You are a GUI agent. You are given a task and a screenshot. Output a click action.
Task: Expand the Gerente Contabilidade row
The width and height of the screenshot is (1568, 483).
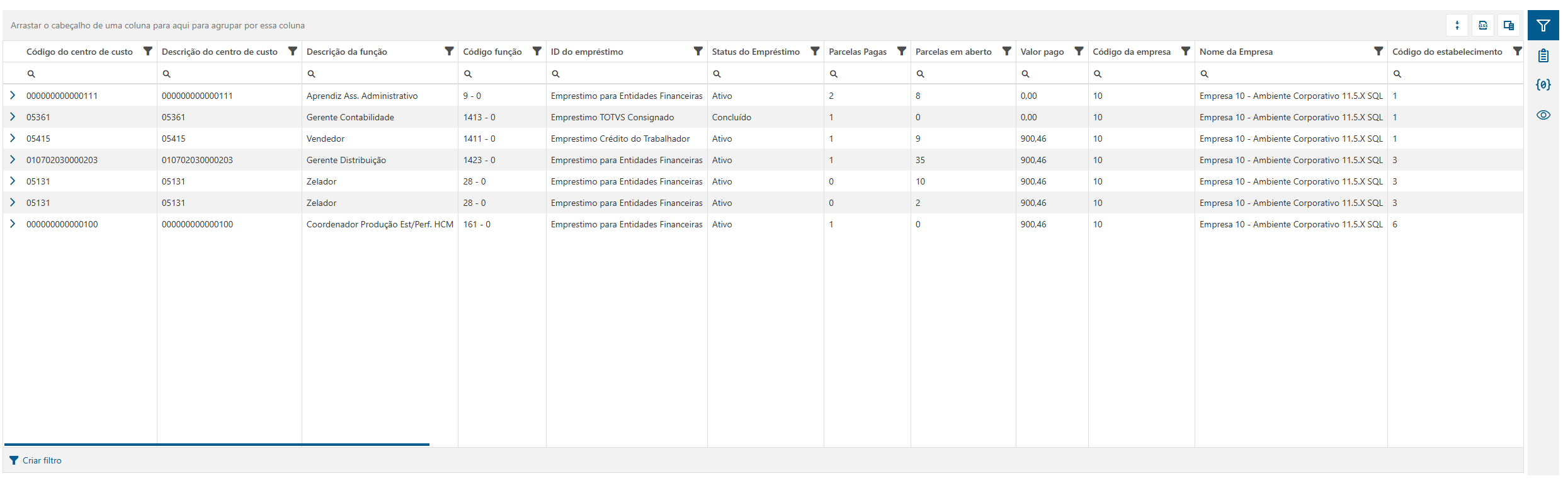pos(13,117)
